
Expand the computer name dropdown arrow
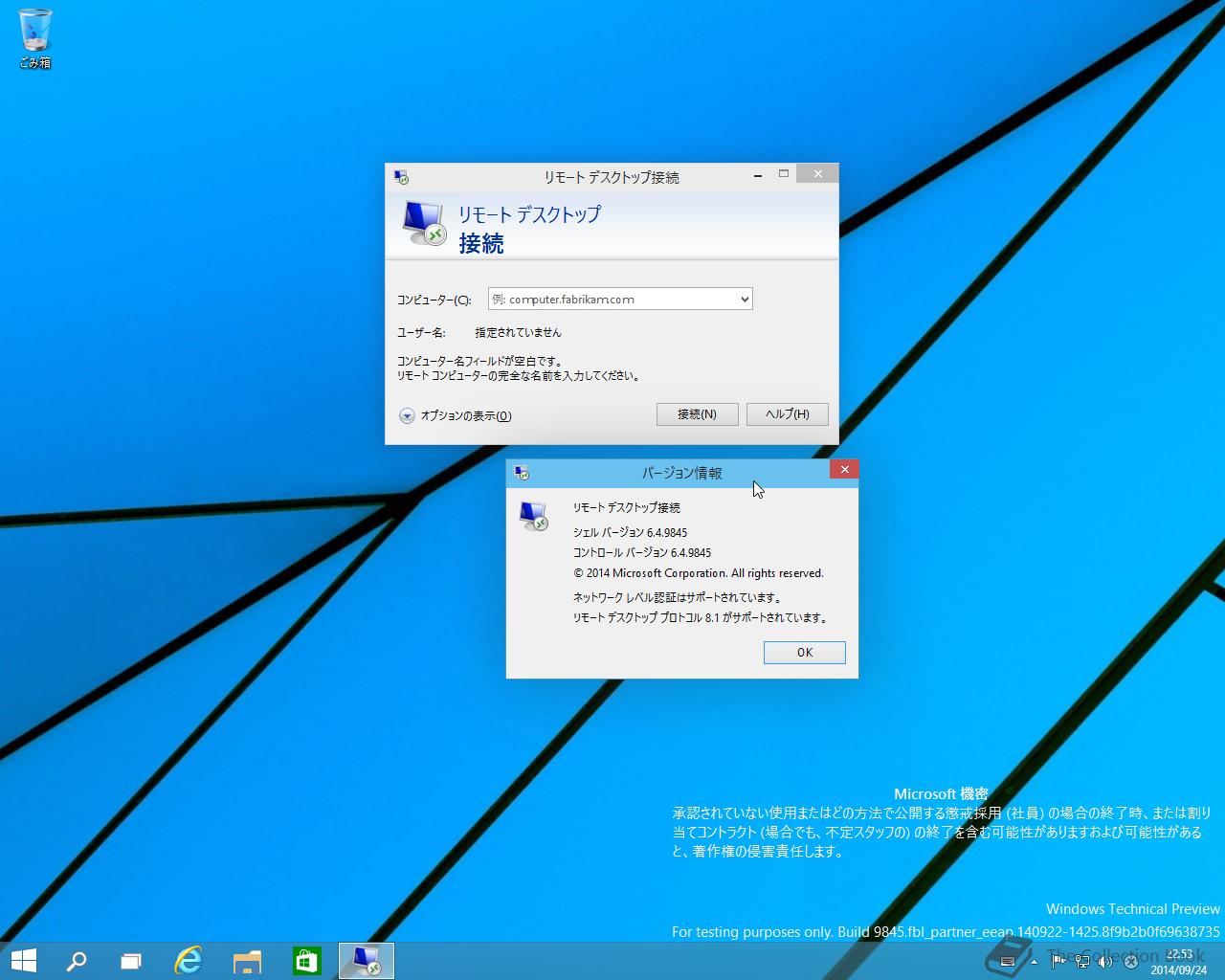pyautogui.click(x=745, y=300)
